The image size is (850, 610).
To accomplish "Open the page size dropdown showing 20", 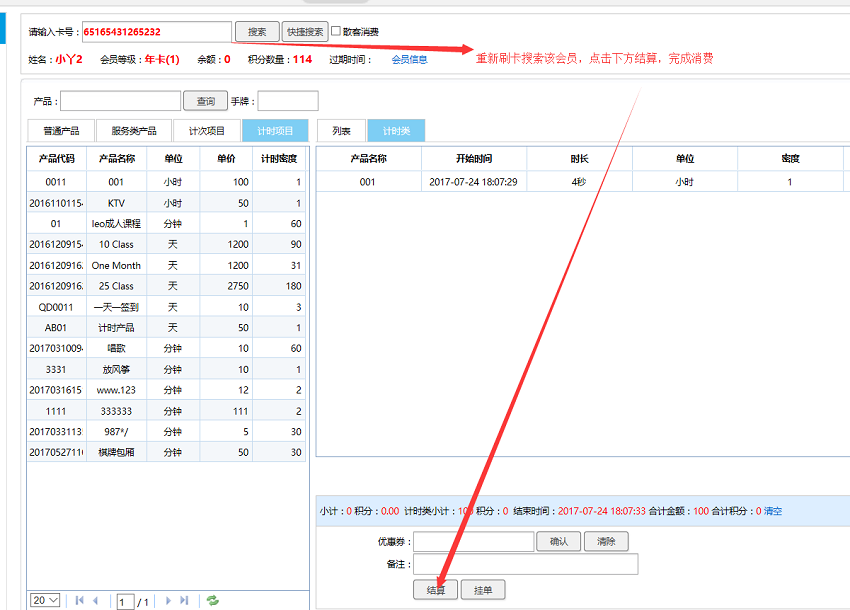I will [x=45, y=600].
